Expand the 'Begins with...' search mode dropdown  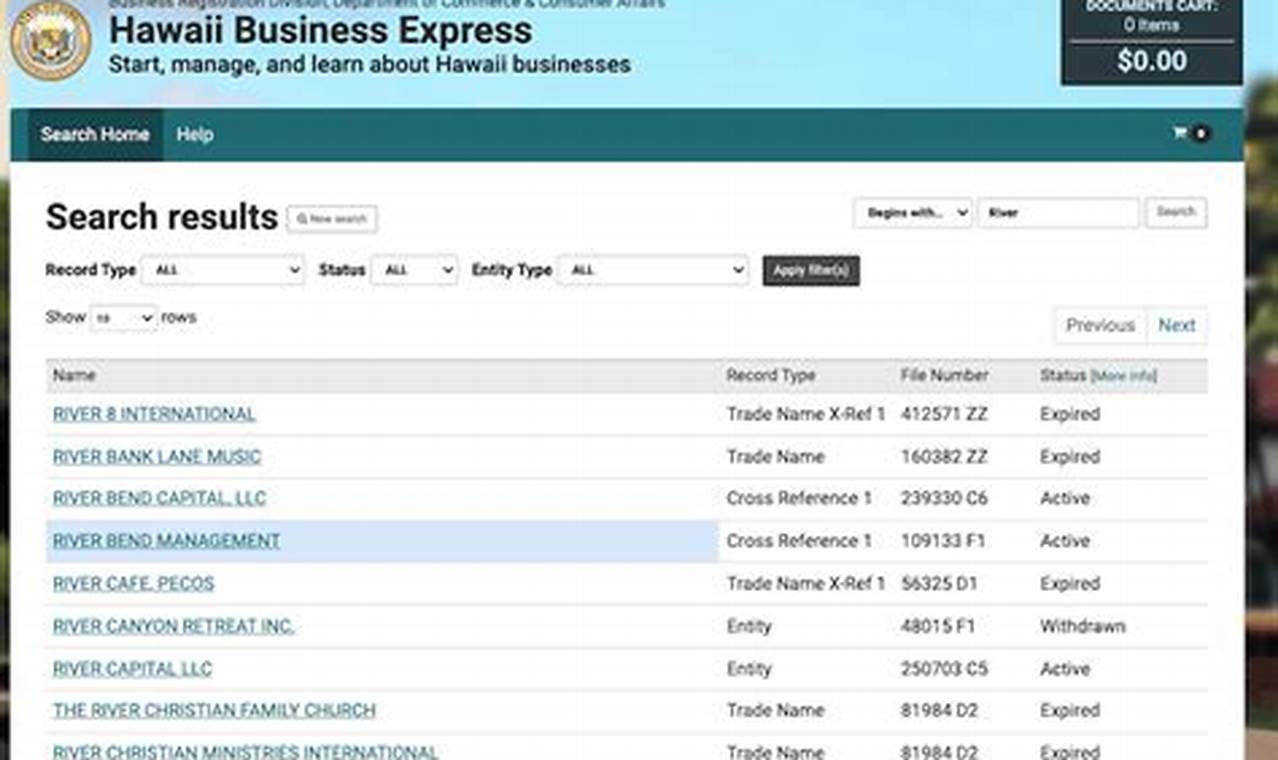point(910,212)
